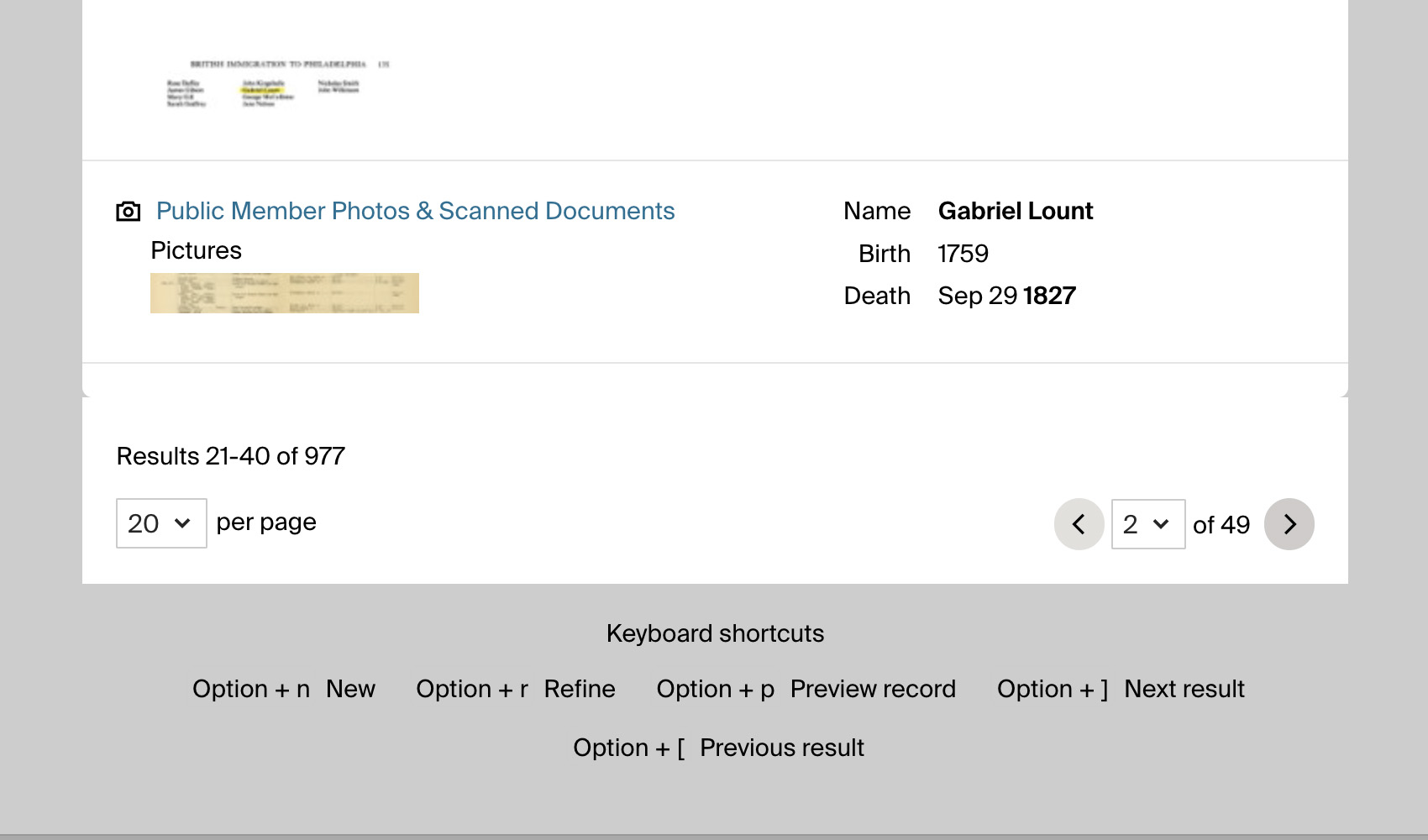Screen dimensions: 1428x840
Task: Click the Results 21-40 of 977 text
Action: (230, 456)
